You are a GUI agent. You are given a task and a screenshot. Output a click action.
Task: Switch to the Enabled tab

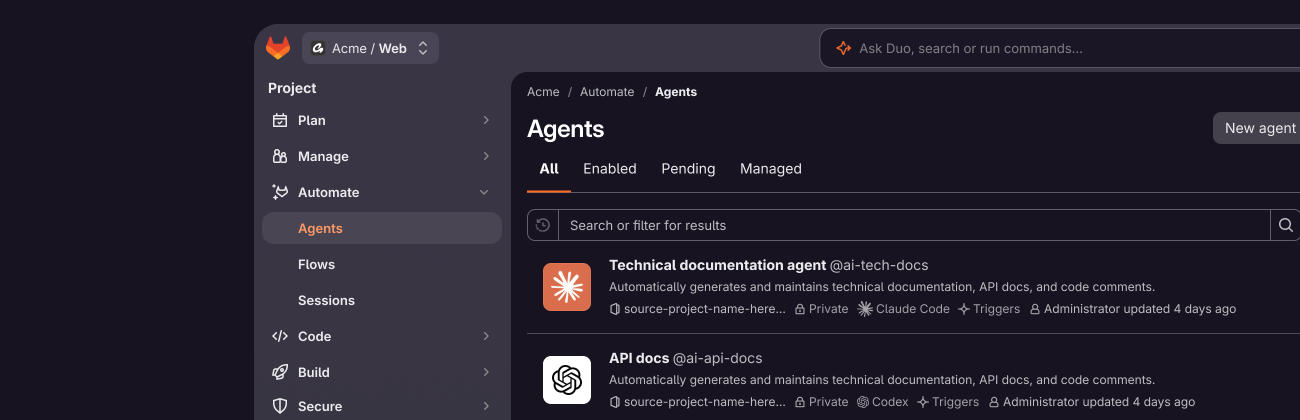(610, 169)
